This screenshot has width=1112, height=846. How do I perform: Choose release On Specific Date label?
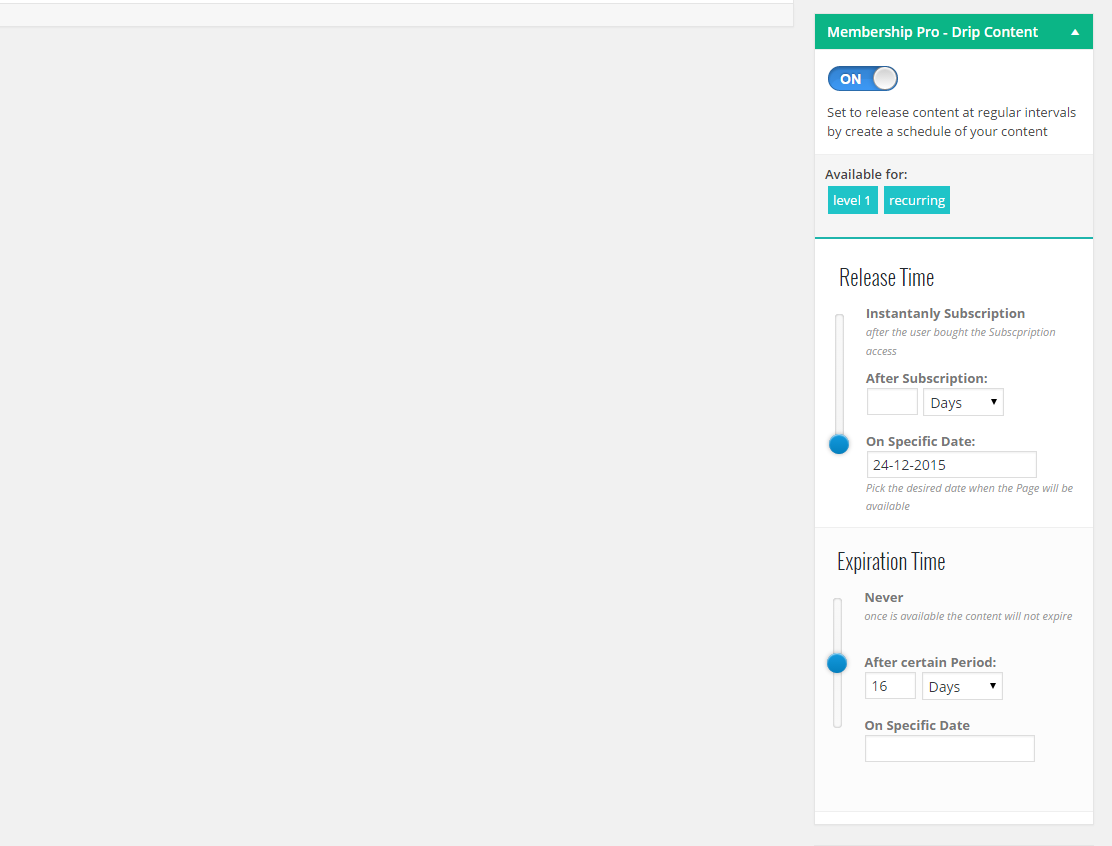[x=920, y=441]
